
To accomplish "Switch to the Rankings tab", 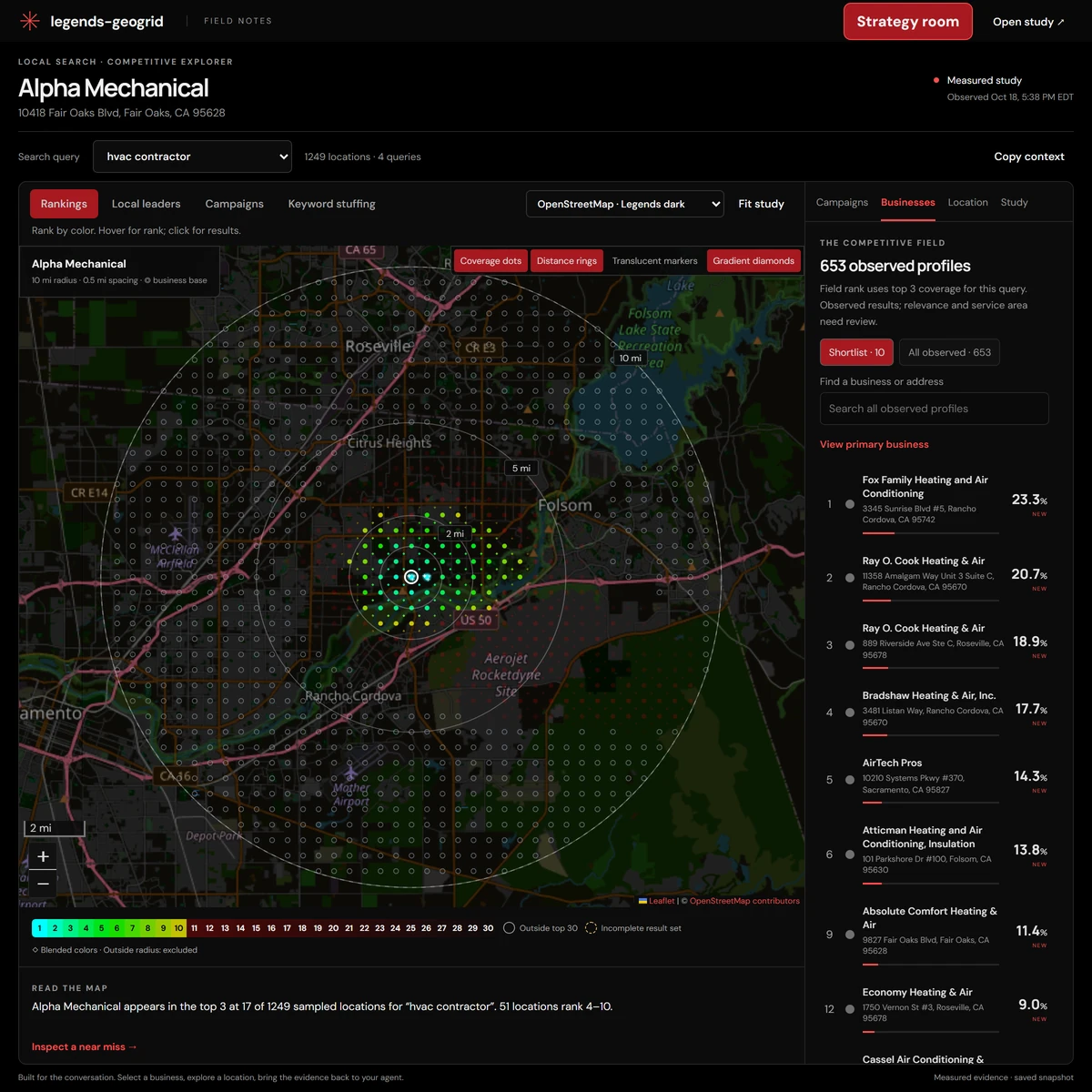I will point(64,204).
